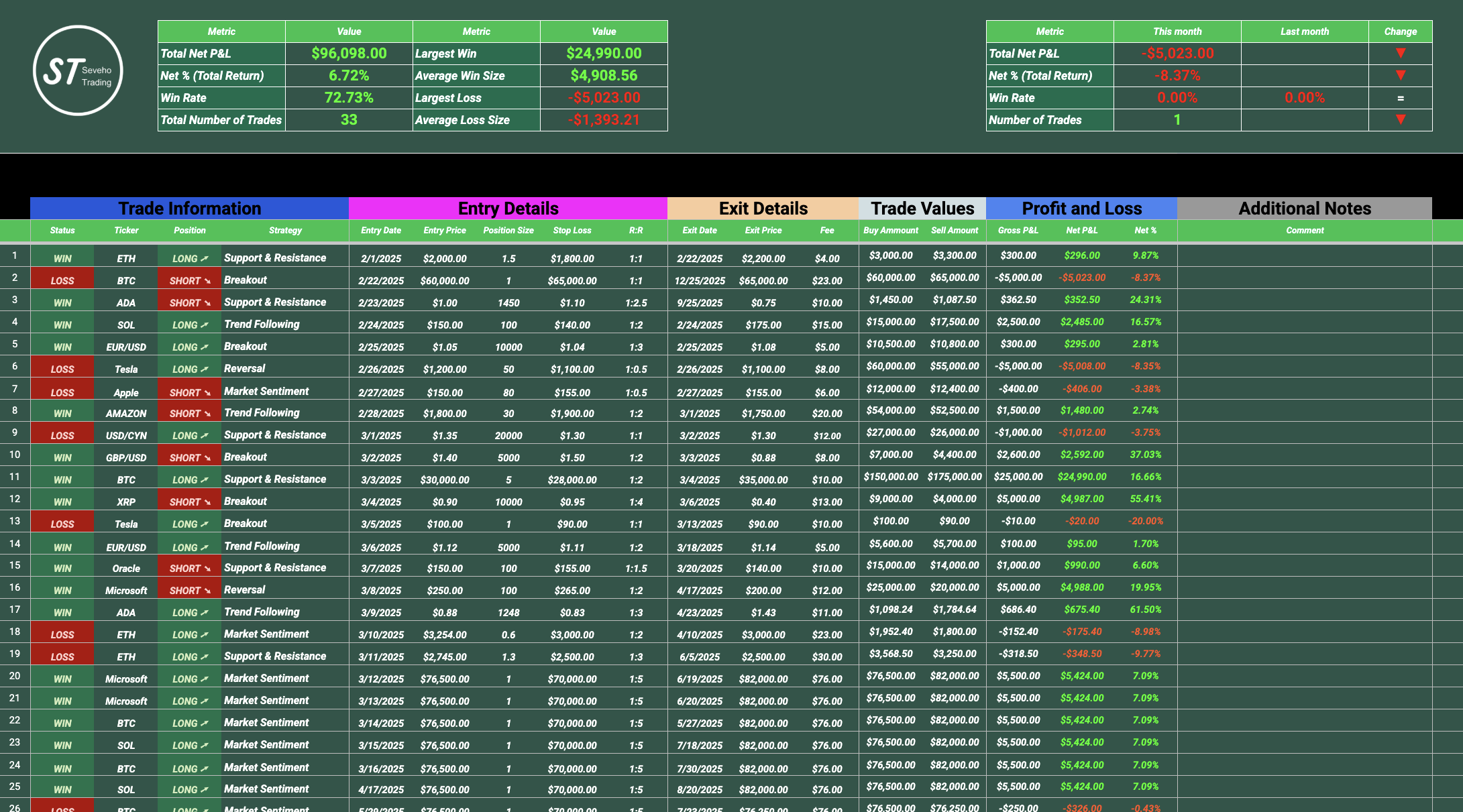Click the Total Net P&L value of $96,098.00
Screen dimensions: 1463x812
[348, 54]
